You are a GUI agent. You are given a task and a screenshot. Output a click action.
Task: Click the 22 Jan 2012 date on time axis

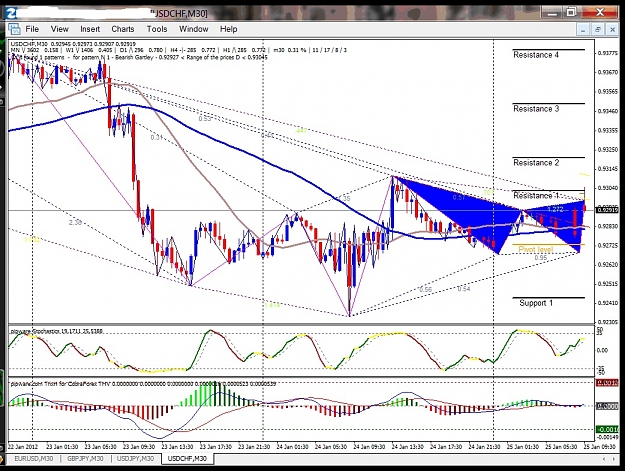(x=22, y=447)
